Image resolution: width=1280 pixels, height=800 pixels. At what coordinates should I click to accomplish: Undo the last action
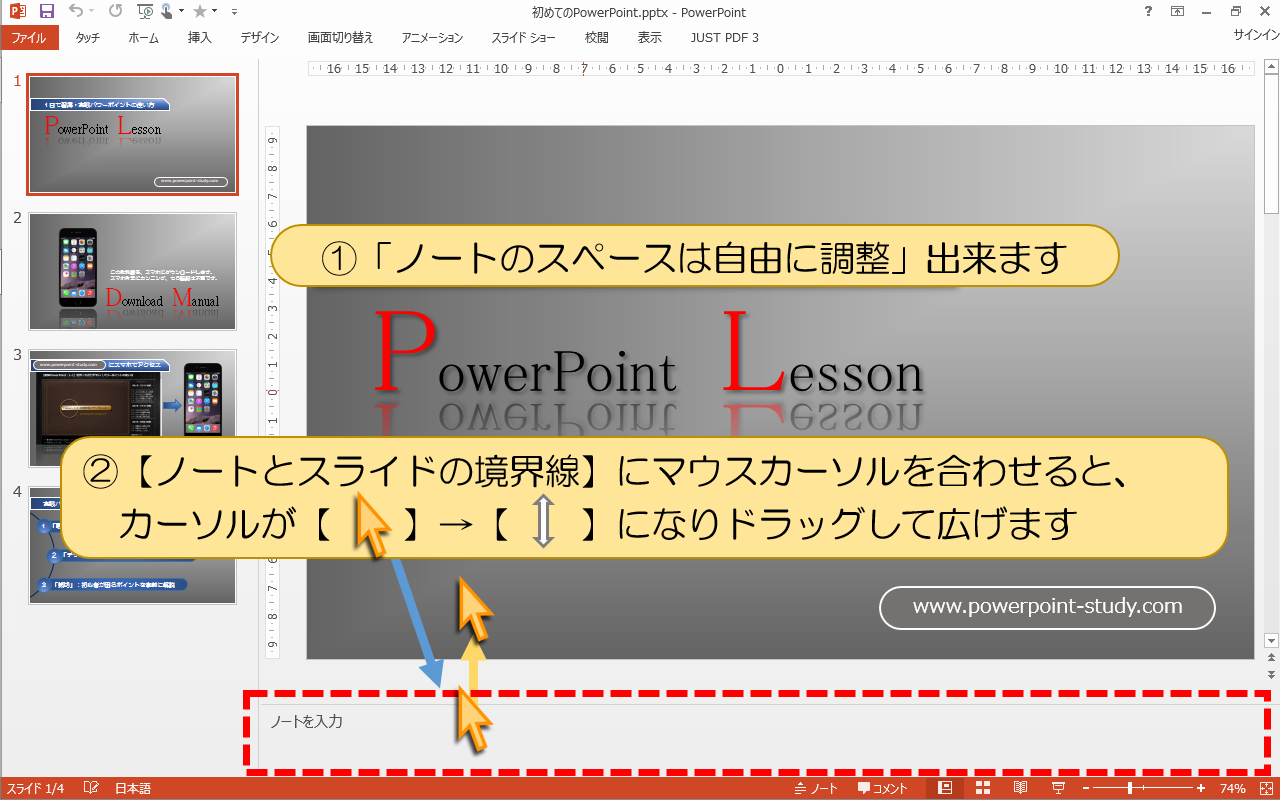tap(76, 12)
